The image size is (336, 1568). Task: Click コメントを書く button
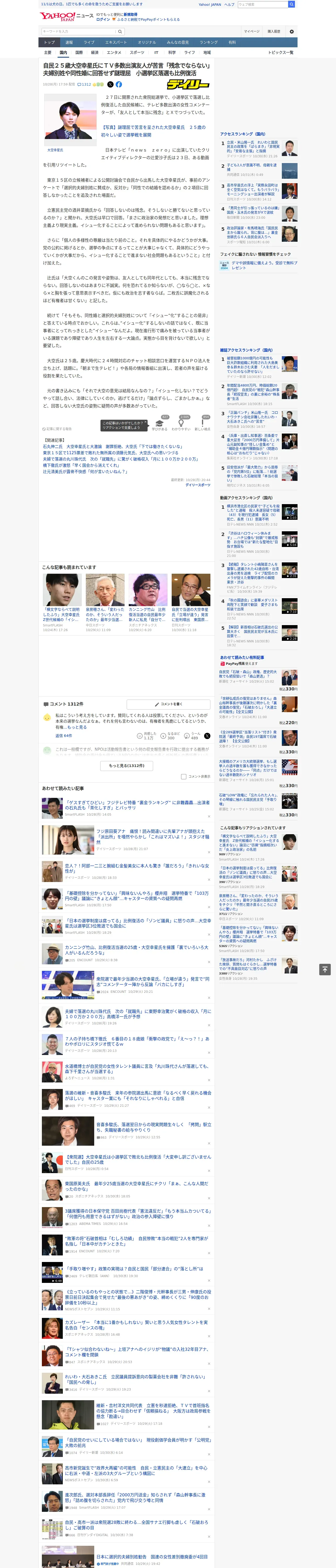click(x=169, y=704)
